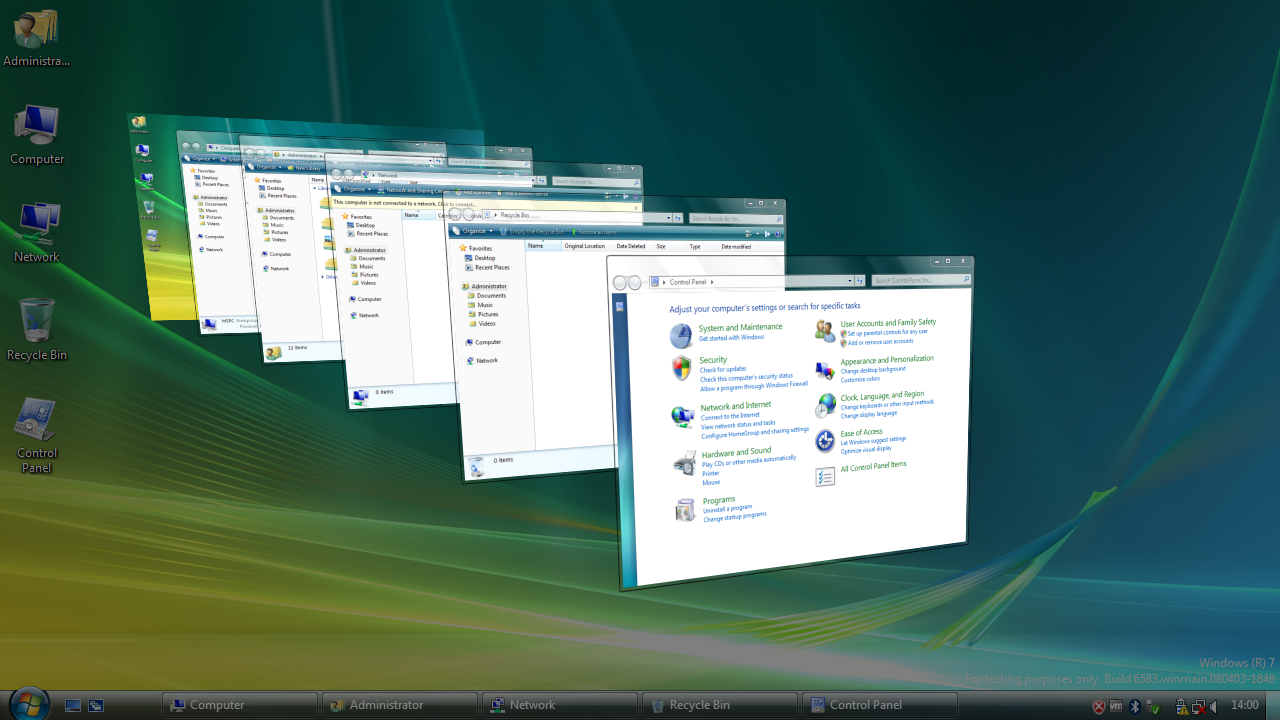Click the Network and Internet globe icon
The height and width of the screenshot is (720, 1280).
point(682,416)
